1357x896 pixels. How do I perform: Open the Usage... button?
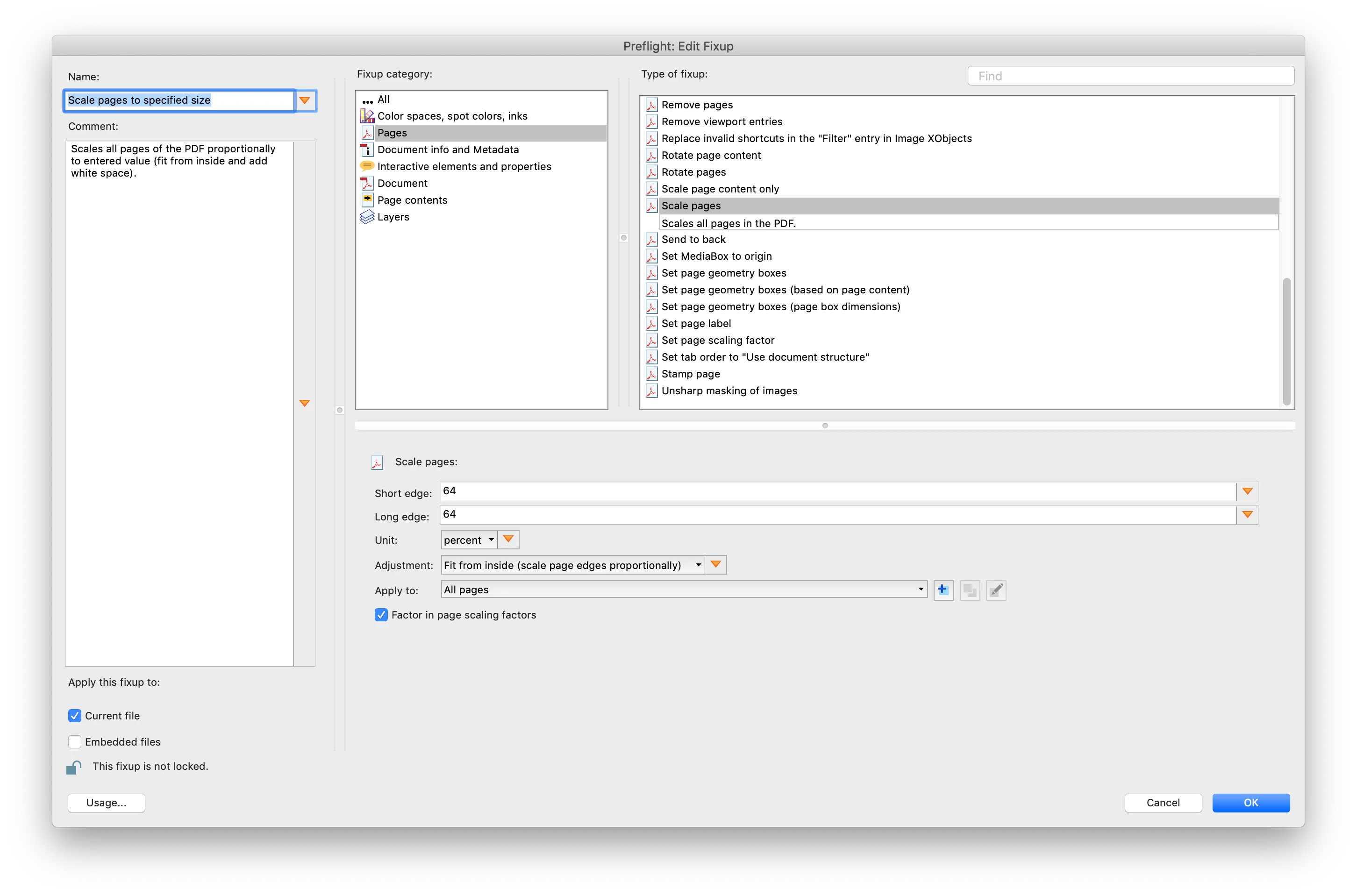[x=107, y=803]
